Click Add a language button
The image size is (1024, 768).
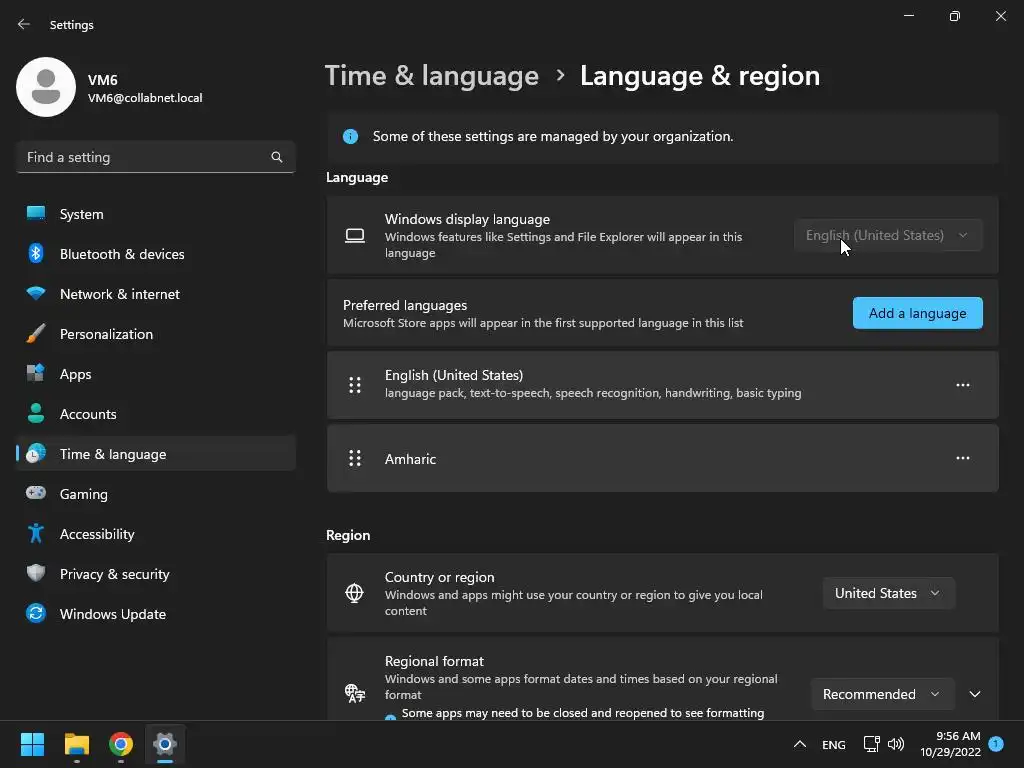click(918, 313)
